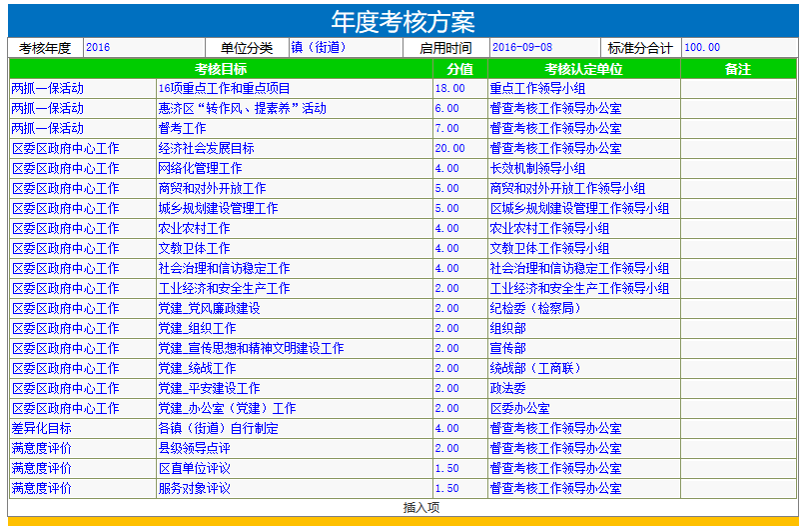This screenshot has height=526, width=803.
Task: Click 农业农村工作领导小组 unit cell
Action: pyautogui.click(x=584, y=228)
